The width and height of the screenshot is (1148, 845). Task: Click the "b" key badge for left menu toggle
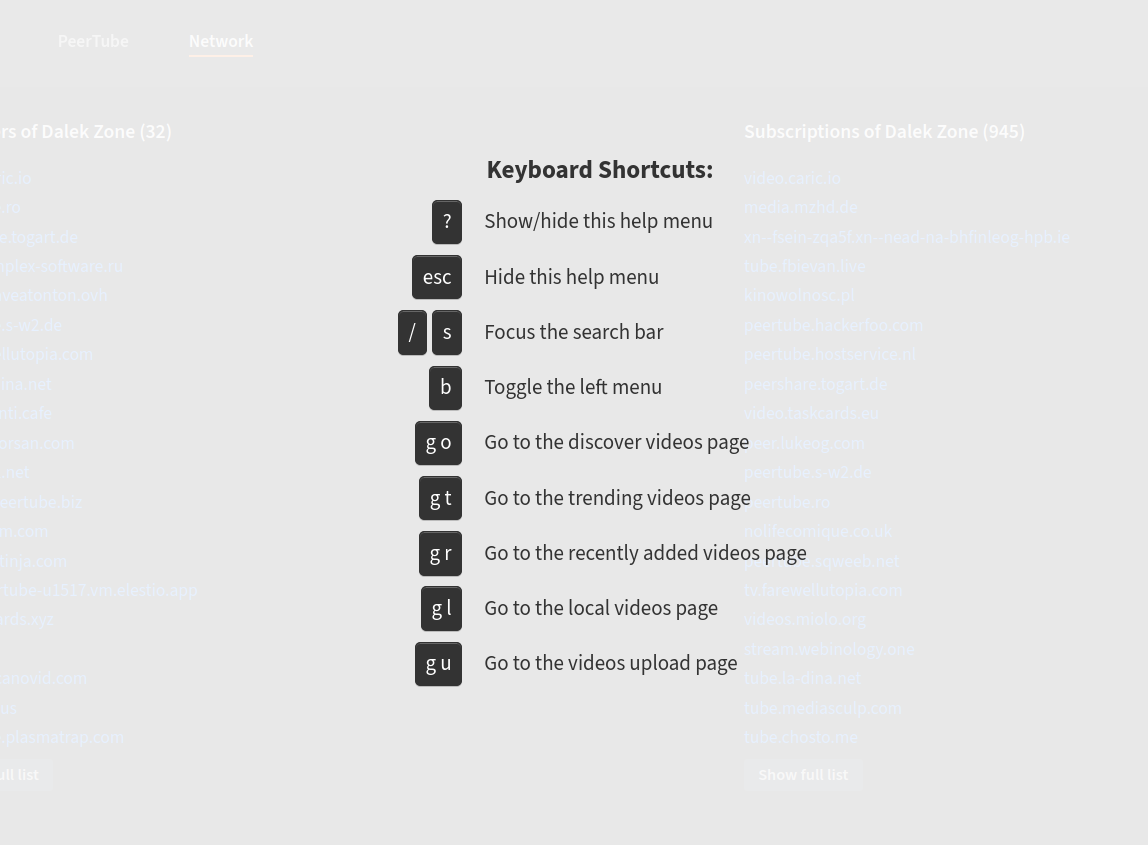coord(445,387)
